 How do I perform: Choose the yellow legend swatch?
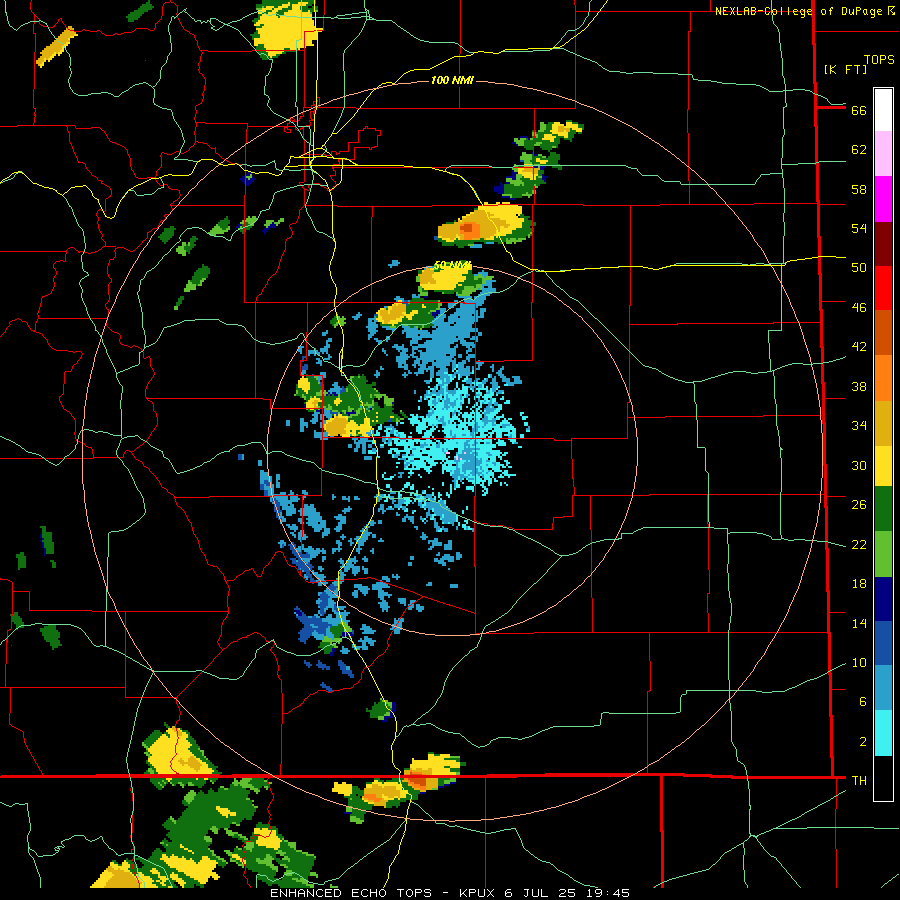coord(883,465)
